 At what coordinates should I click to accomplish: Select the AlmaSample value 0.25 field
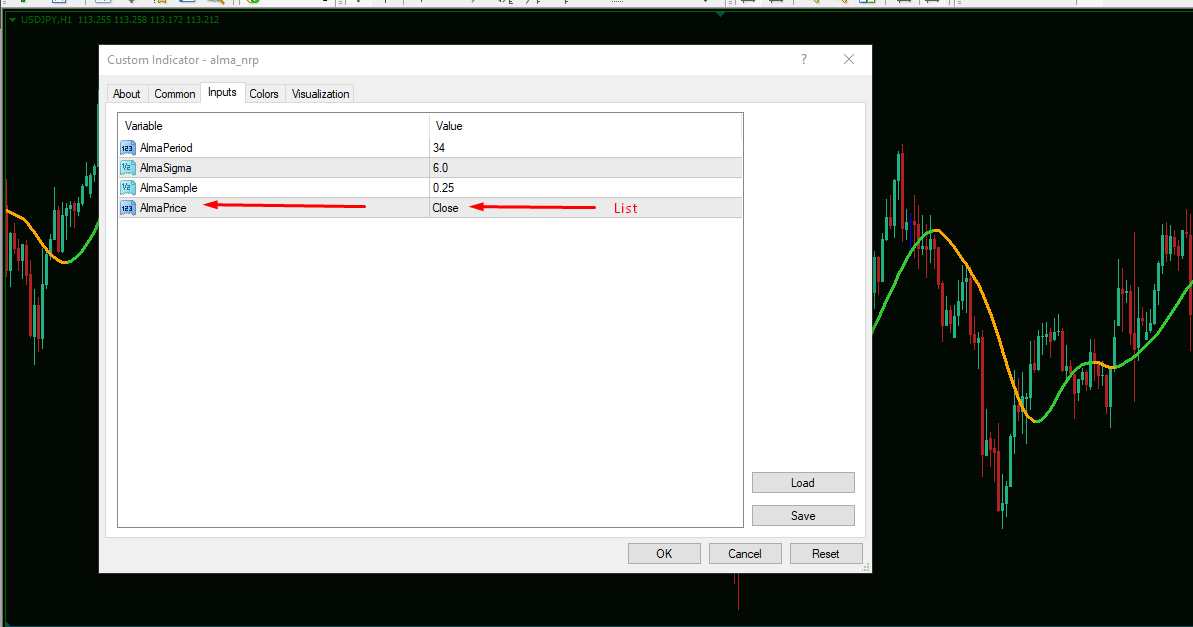585,187
